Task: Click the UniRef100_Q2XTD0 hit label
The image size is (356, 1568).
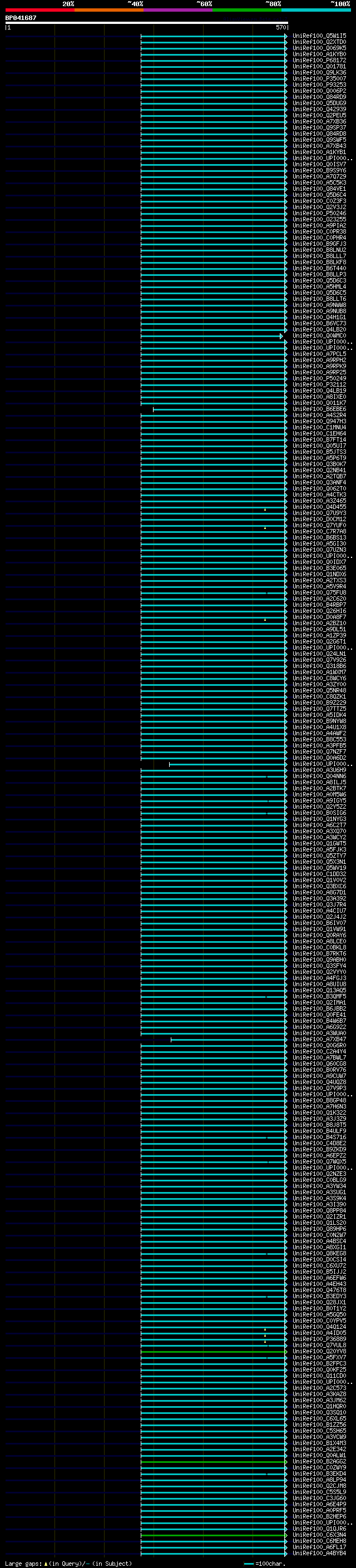Action: point(319,42)
